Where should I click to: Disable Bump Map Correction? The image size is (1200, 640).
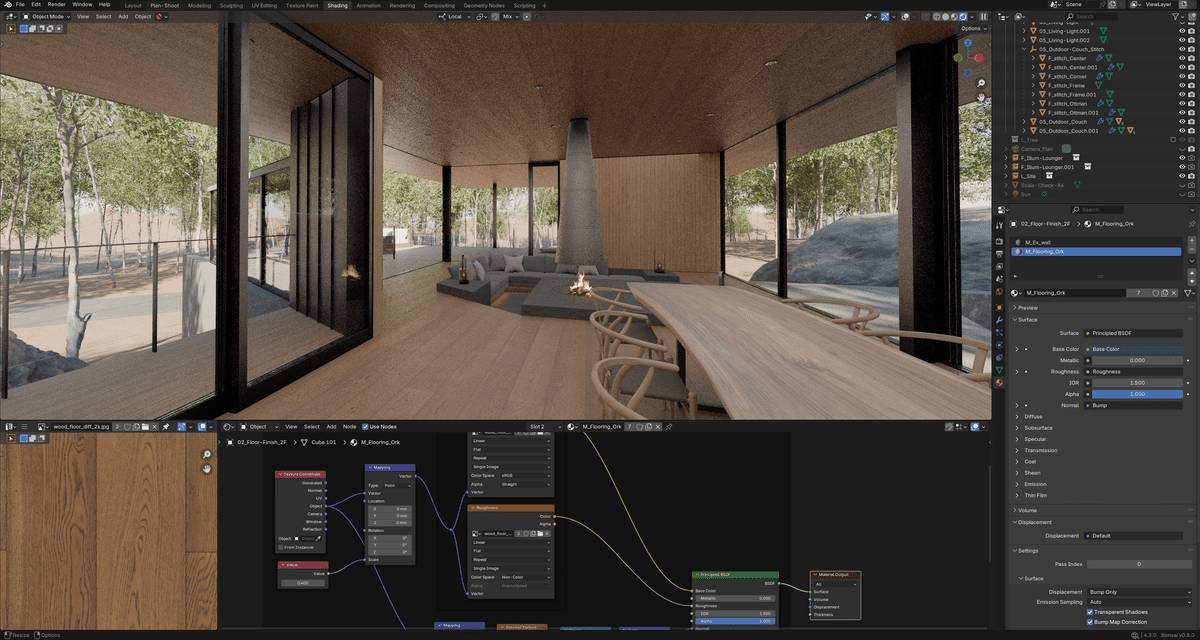pyautogui.click(x=1089, y=622)
